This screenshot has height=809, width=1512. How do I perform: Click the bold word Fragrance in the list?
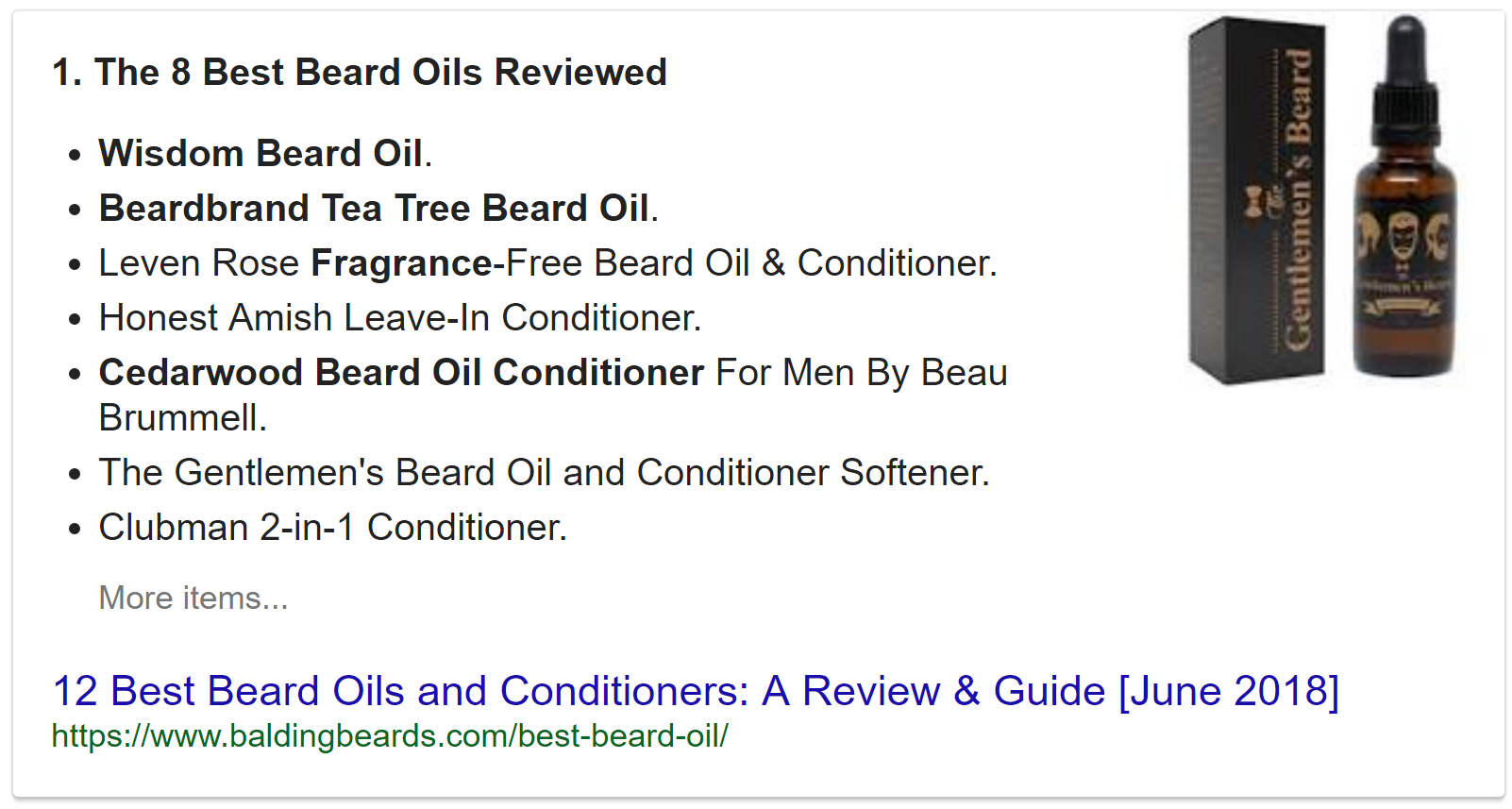tap(401, 262)
